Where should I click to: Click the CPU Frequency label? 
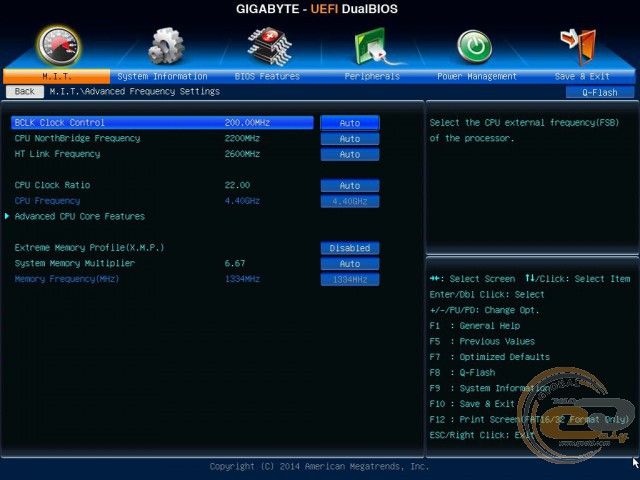[47, 201]
